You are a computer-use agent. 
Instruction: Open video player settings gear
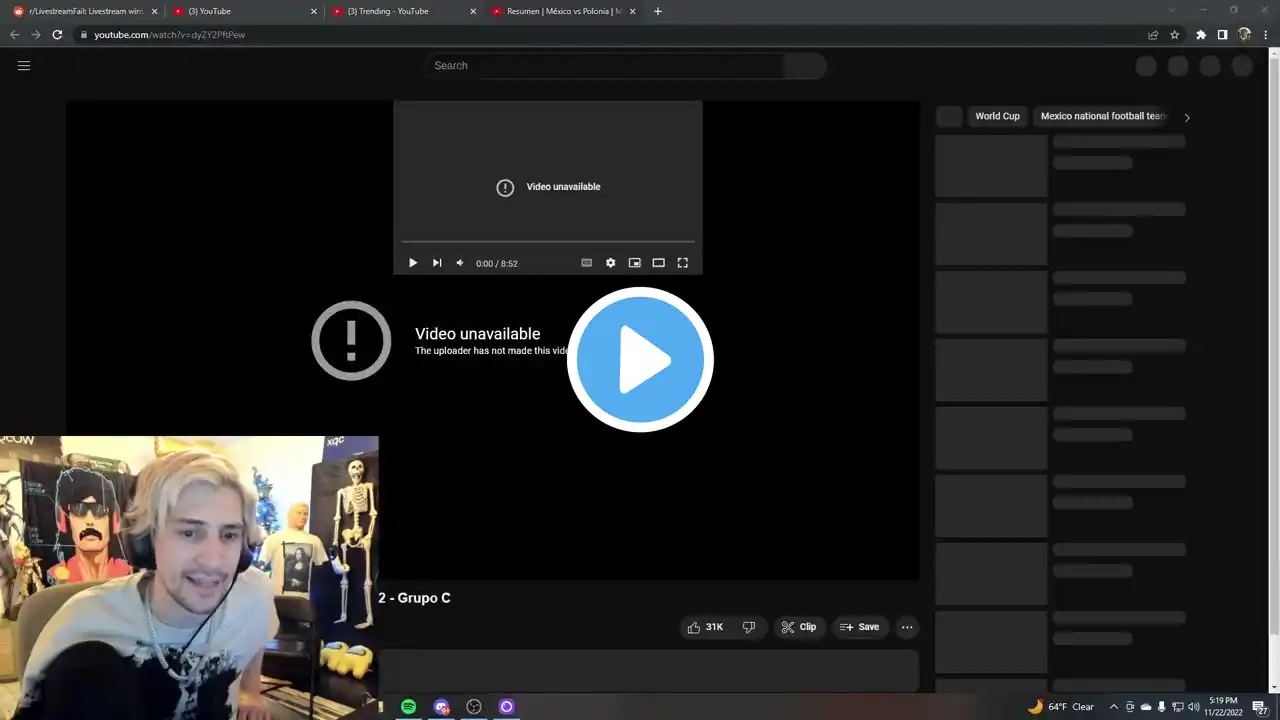(x=611, y=263)
